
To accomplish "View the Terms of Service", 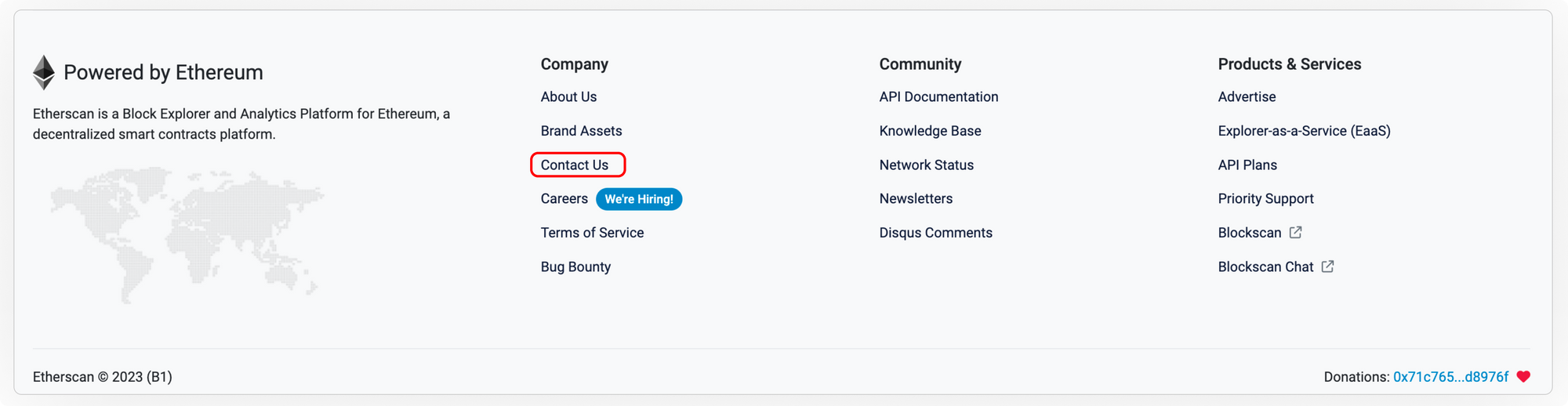I will pos(592,233).
